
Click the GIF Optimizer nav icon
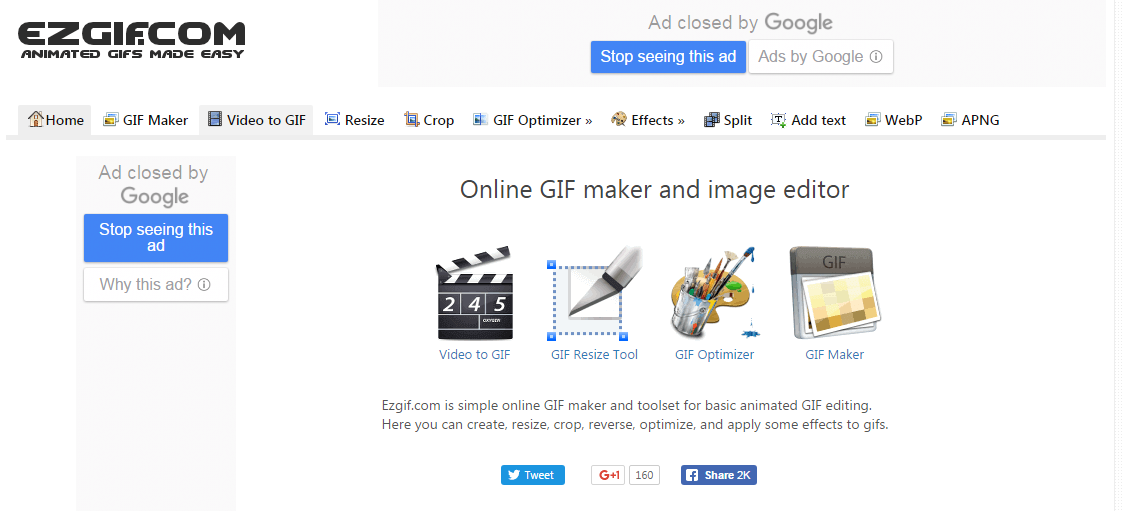pyautogui.click(x=480, y=120)
